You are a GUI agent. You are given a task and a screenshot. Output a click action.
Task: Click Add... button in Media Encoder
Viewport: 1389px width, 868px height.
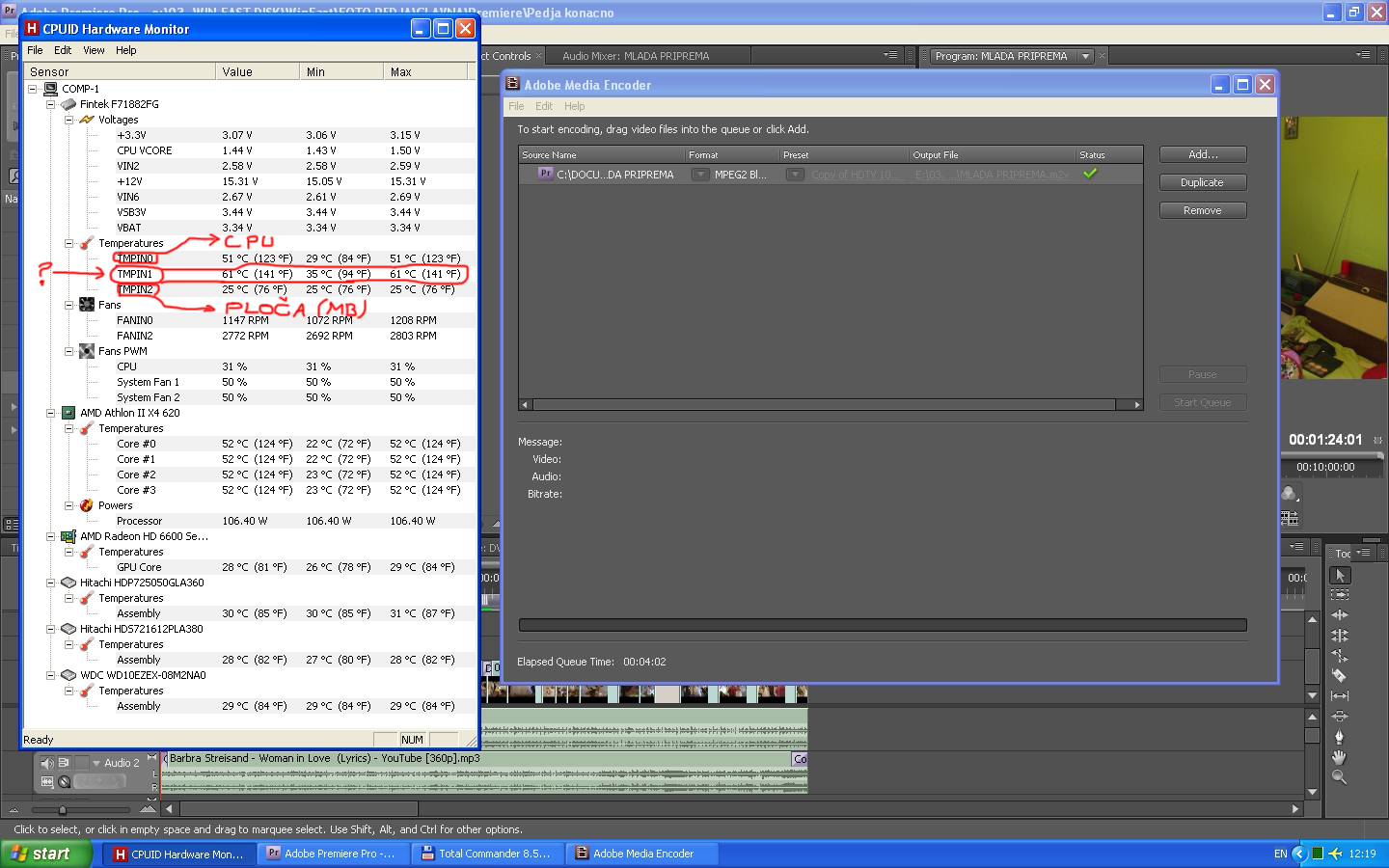click(1203, 154)
